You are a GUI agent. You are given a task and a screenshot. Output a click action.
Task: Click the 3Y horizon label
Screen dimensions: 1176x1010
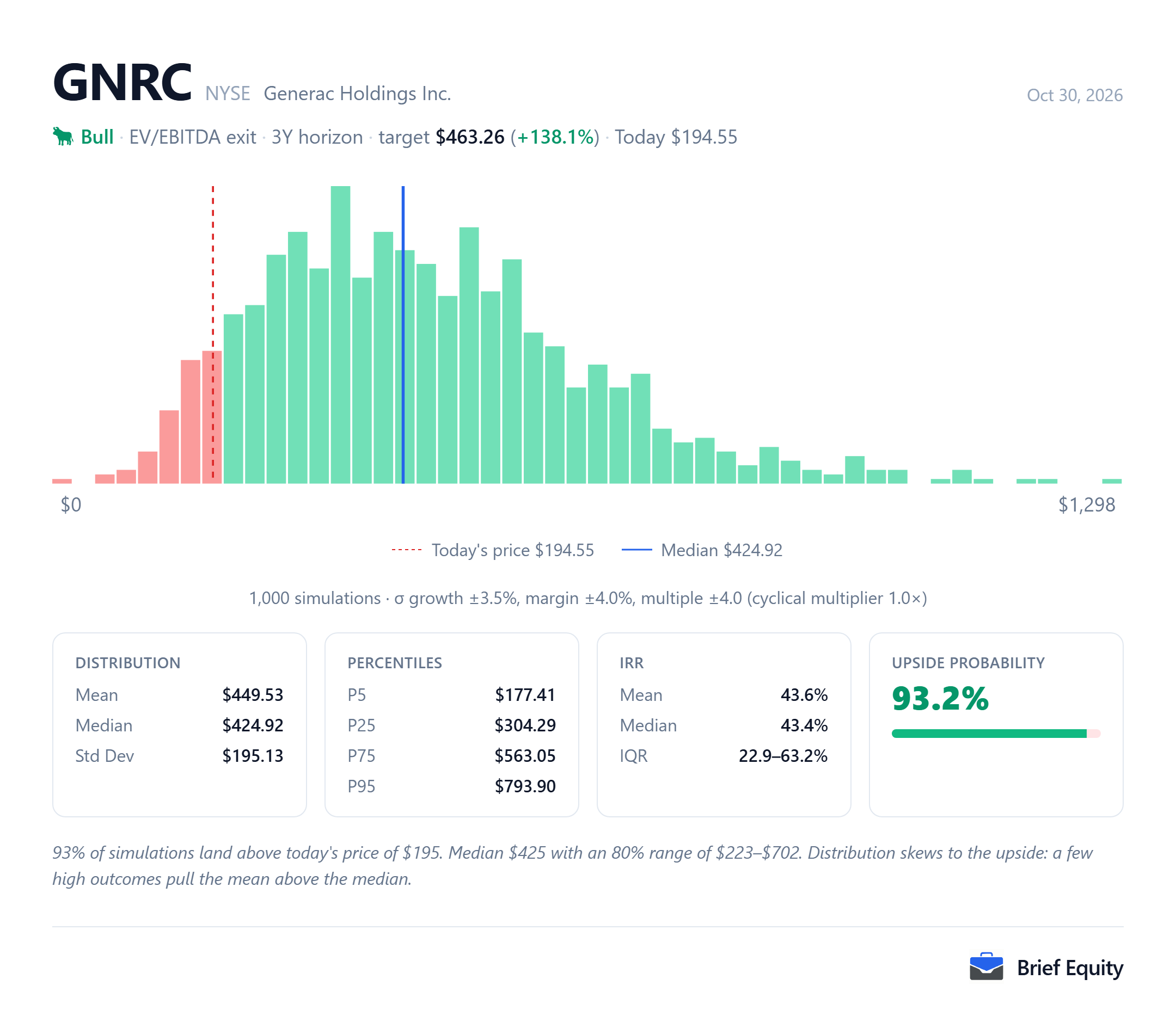317,137
